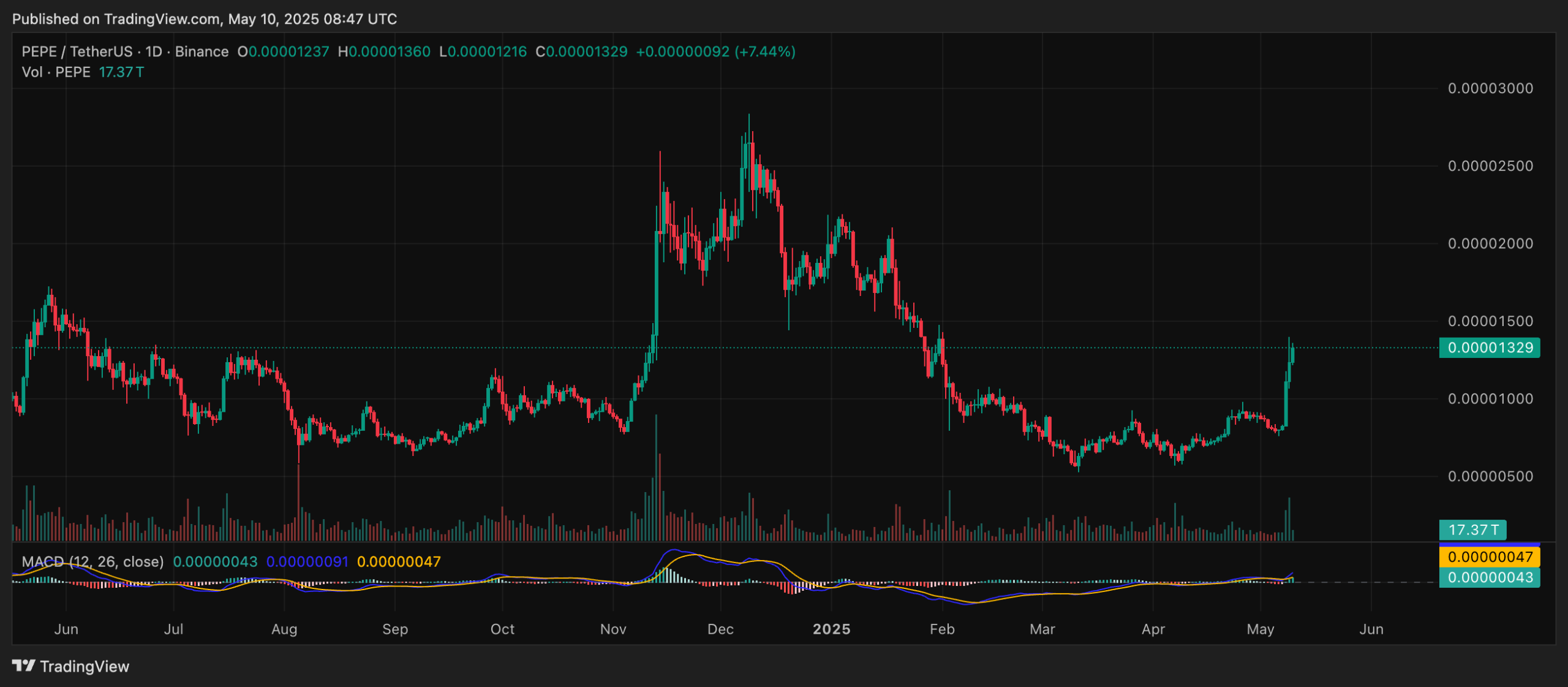Click the Nov label on time axis
1568x687 pixels.
click(x=613, y=629)
